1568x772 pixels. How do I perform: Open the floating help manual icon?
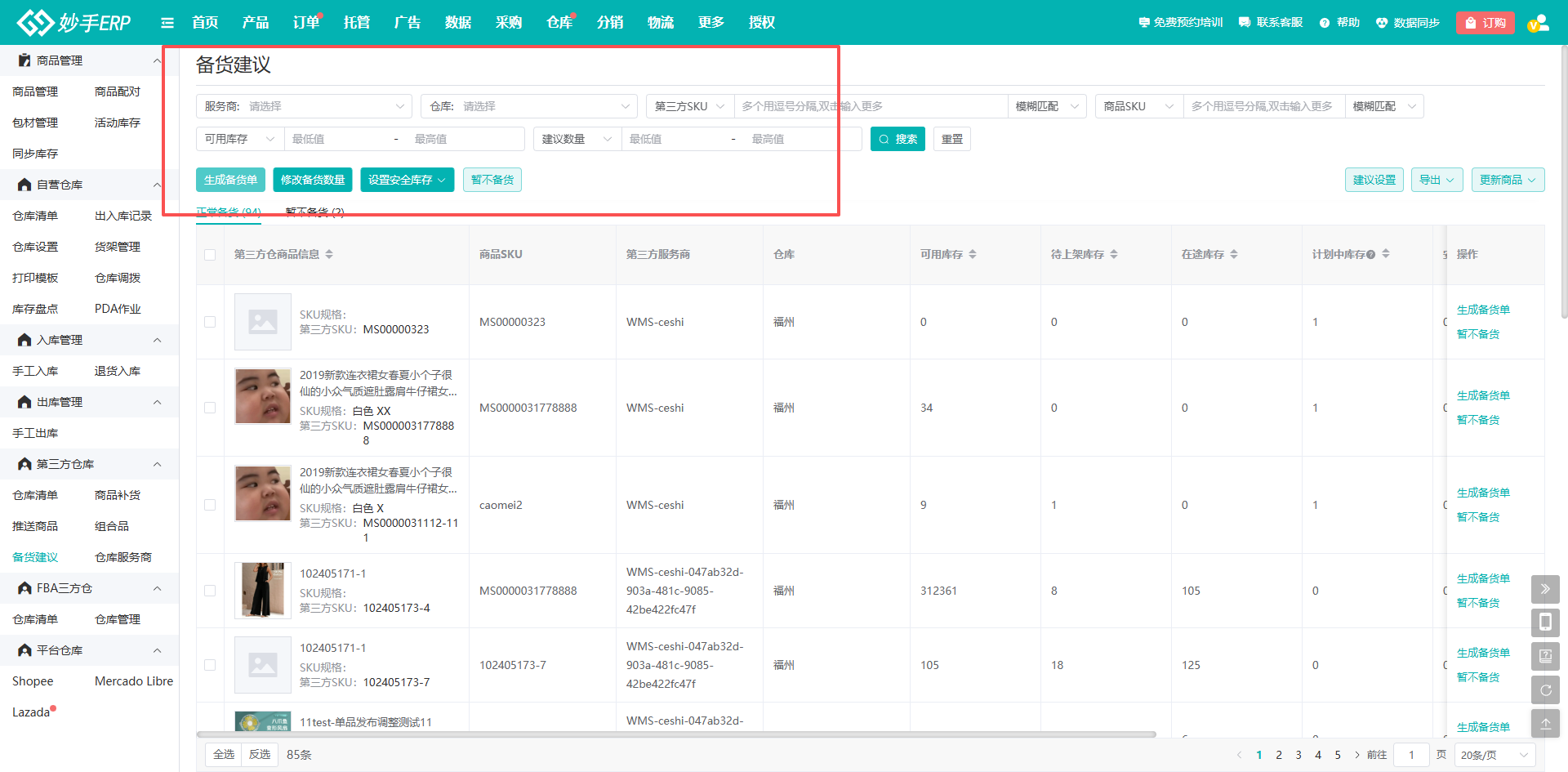click(x=1545, y=656)
